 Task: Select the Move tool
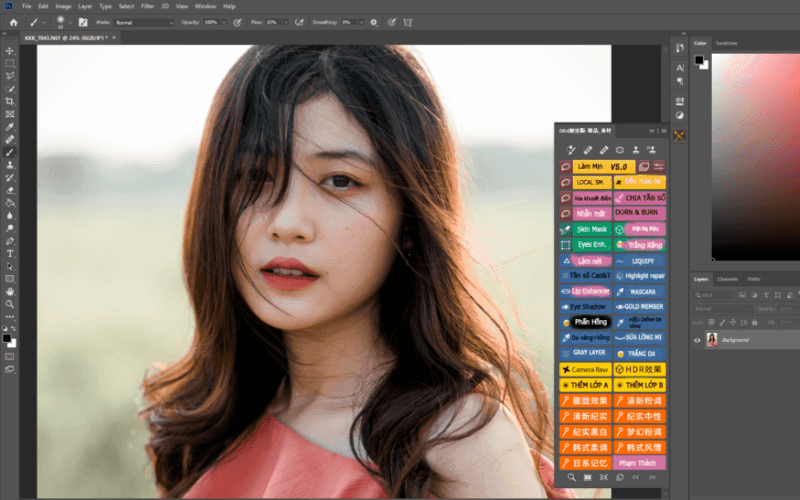tap(10, 51)
